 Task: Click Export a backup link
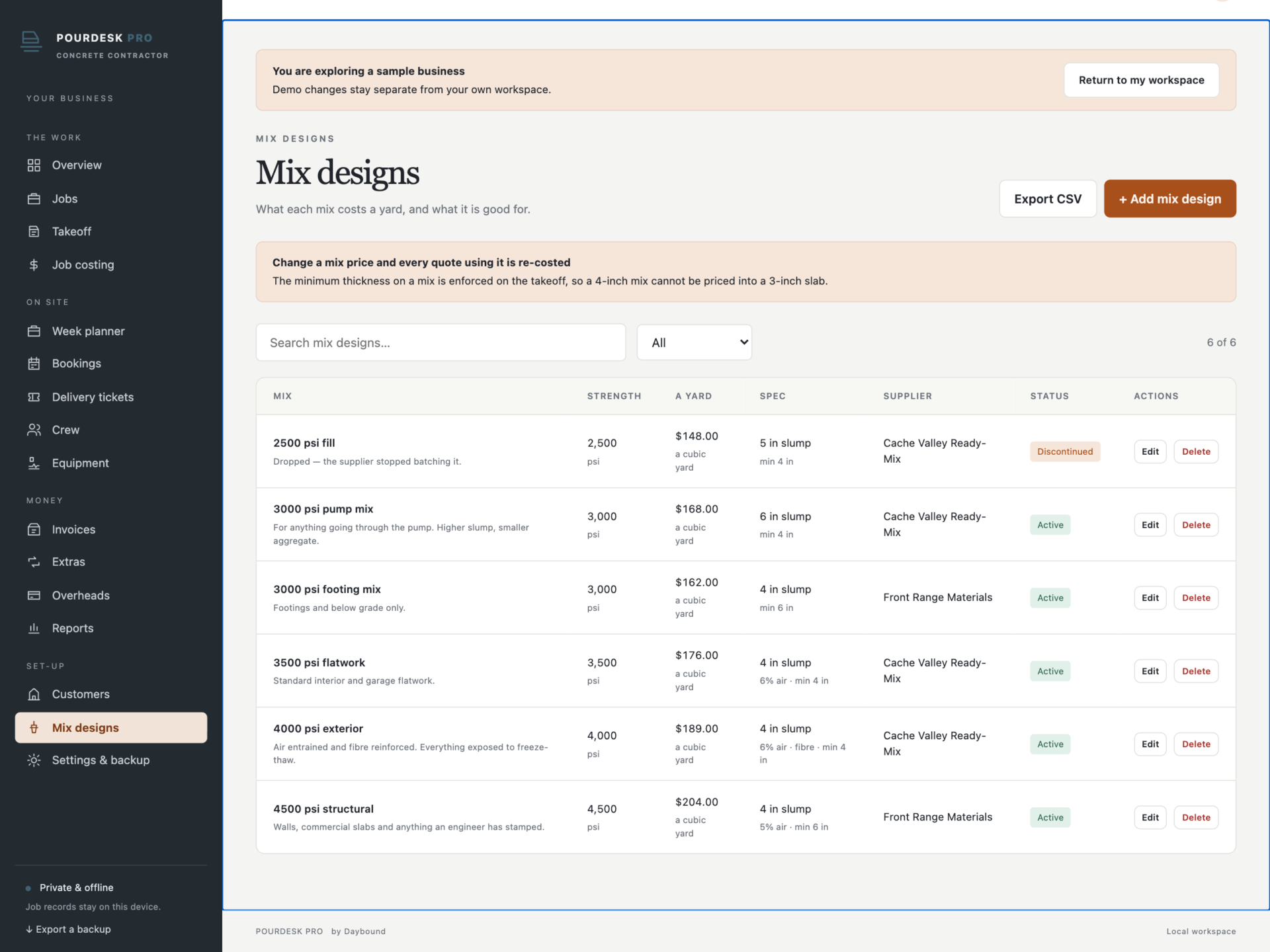point(68,930)
